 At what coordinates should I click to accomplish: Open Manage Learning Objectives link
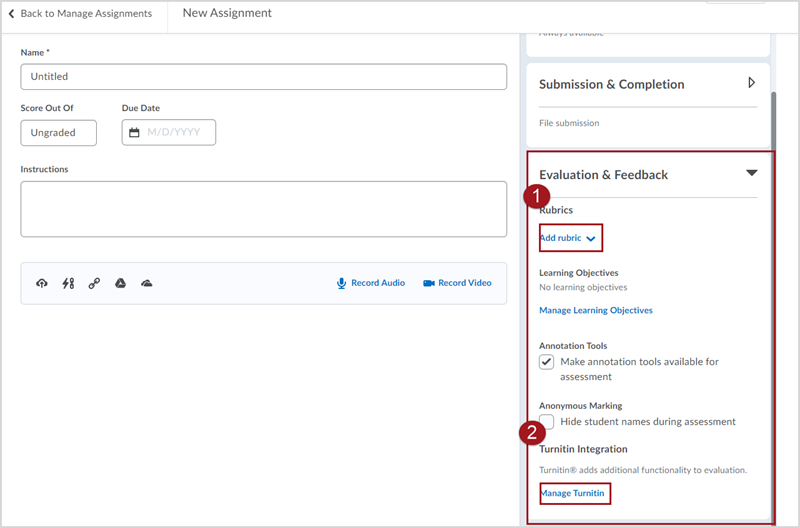pyautogui.click(x=595, y=310)
